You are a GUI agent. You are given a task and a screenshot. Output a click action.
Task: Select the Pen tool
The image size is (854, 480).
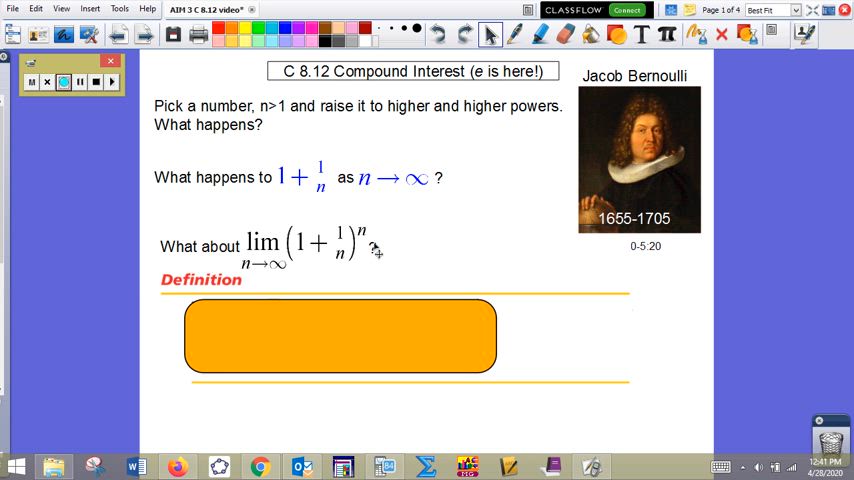point(515,35)
